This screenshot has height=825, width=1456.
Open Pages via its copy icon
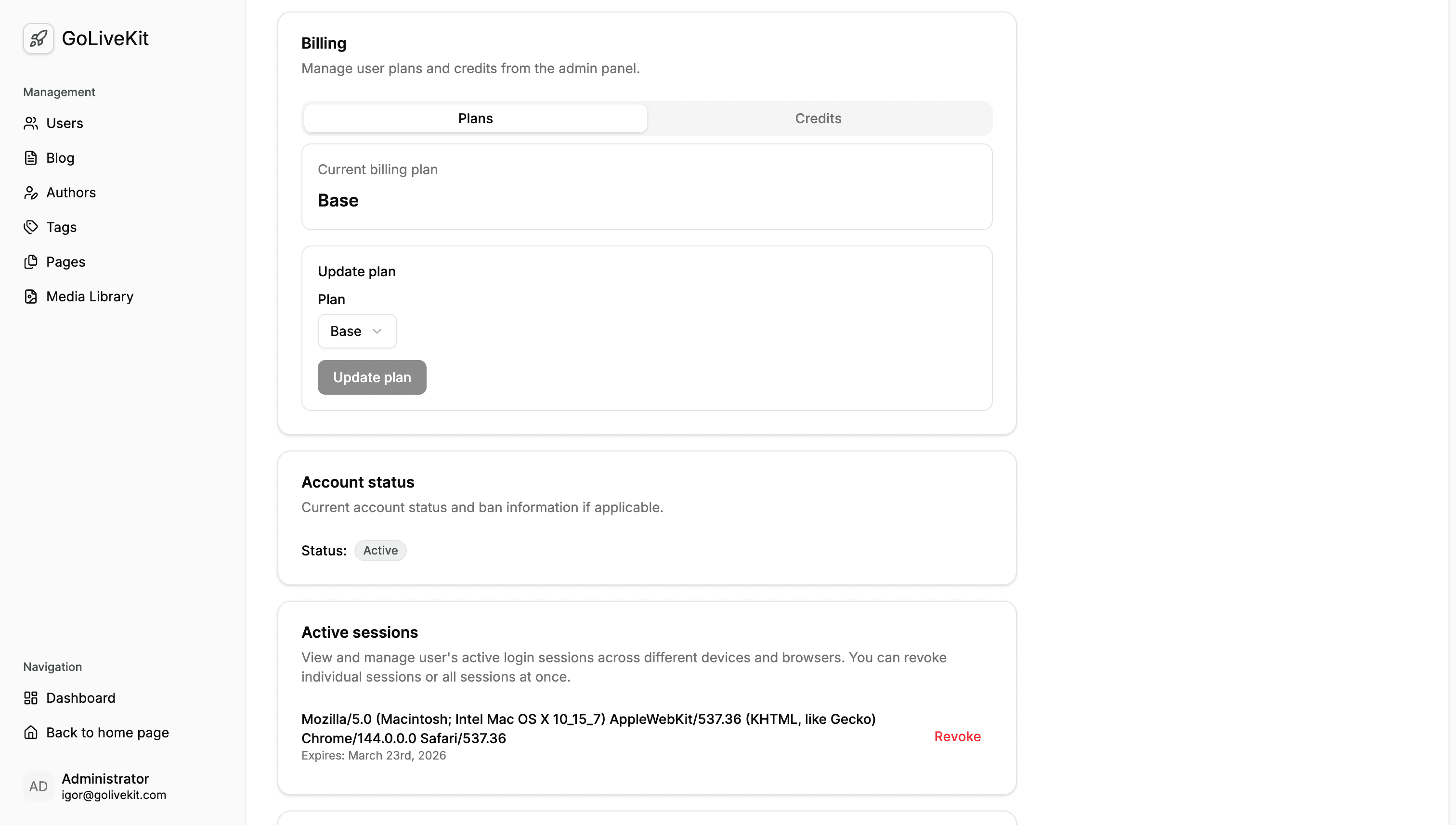point(31,262)
